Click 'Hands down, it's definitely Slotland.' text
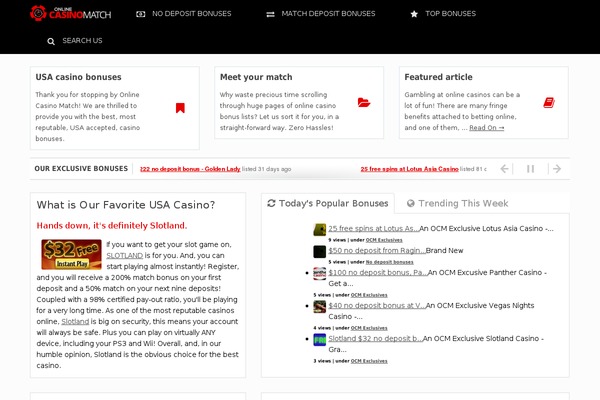Screen dimensions: 600x400 pos(112,225)
